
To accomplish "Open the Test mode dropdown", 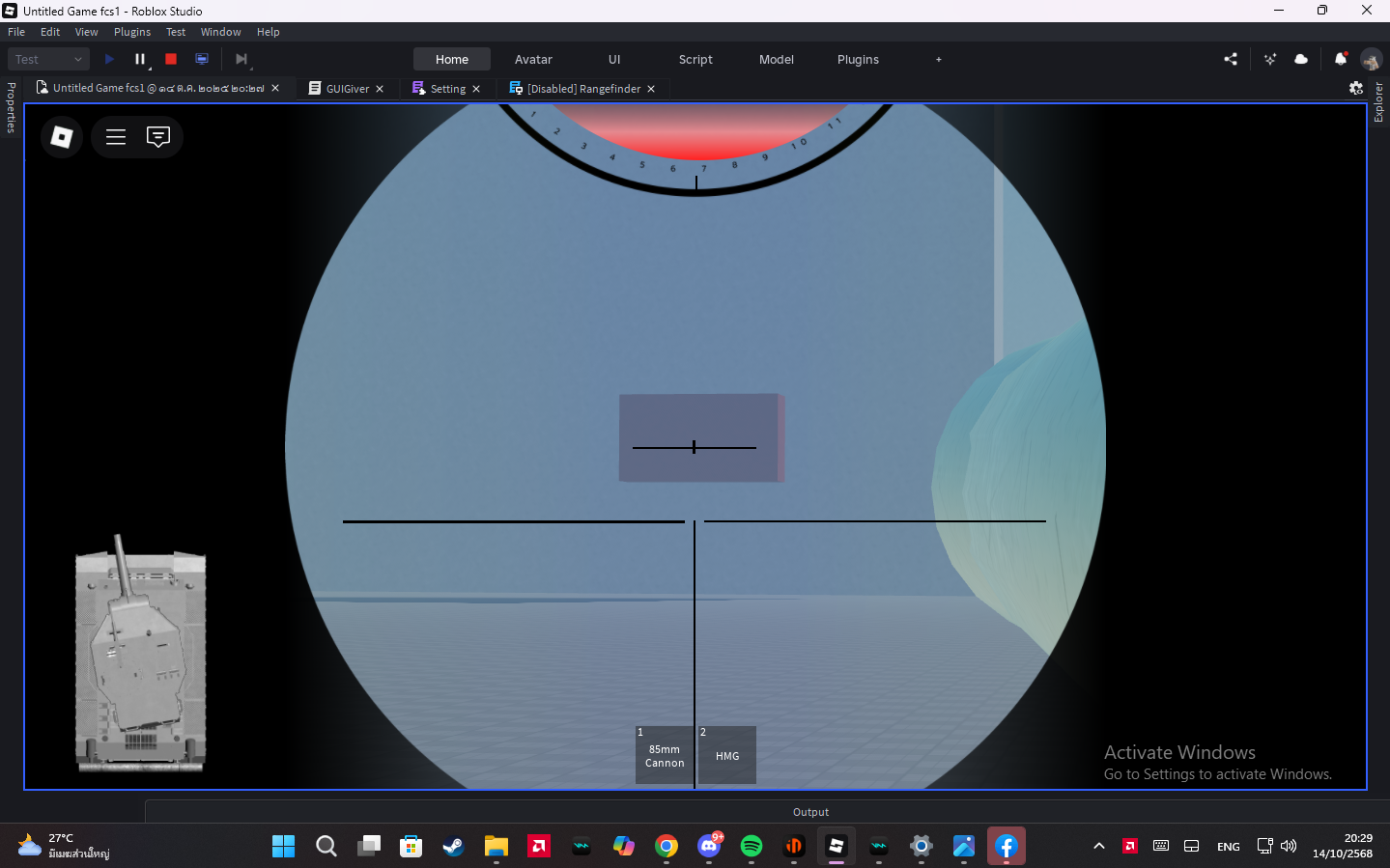I will coord(48,59).
